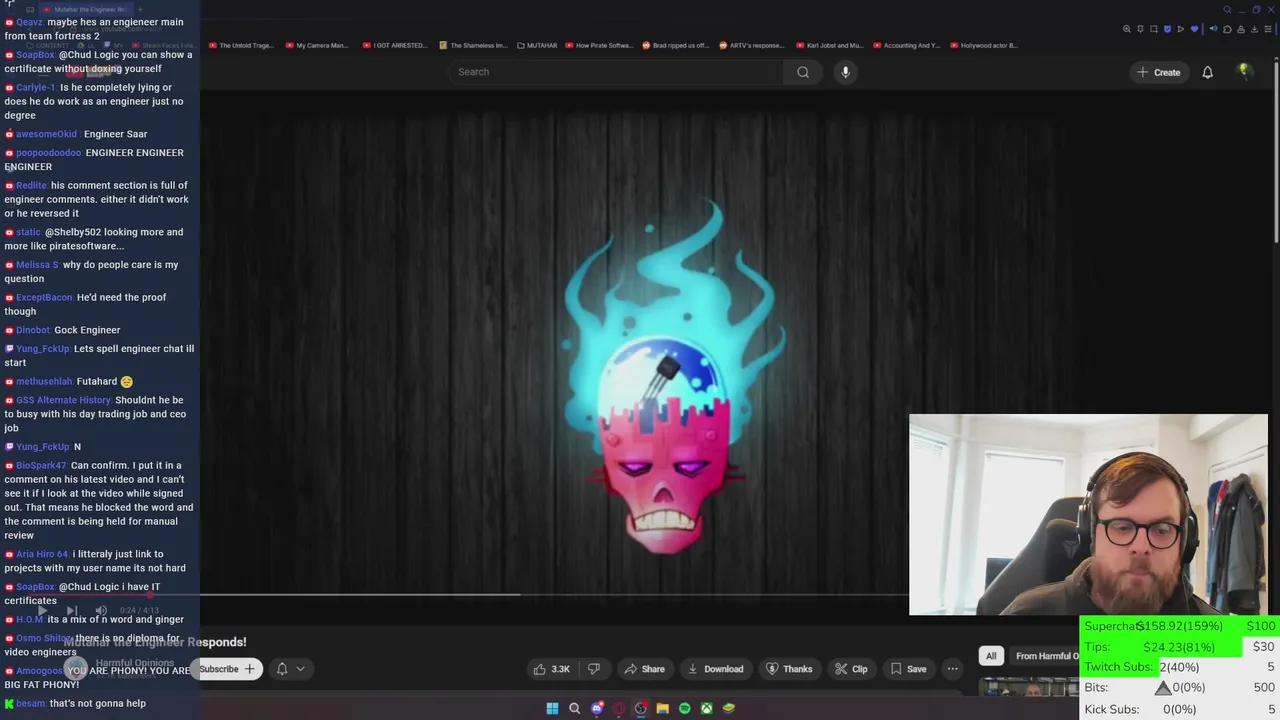Open 'Hollywood actor B...' bookmark
Screen dimensions: 1280x720
pyautogui.click(x=985, y=45)
